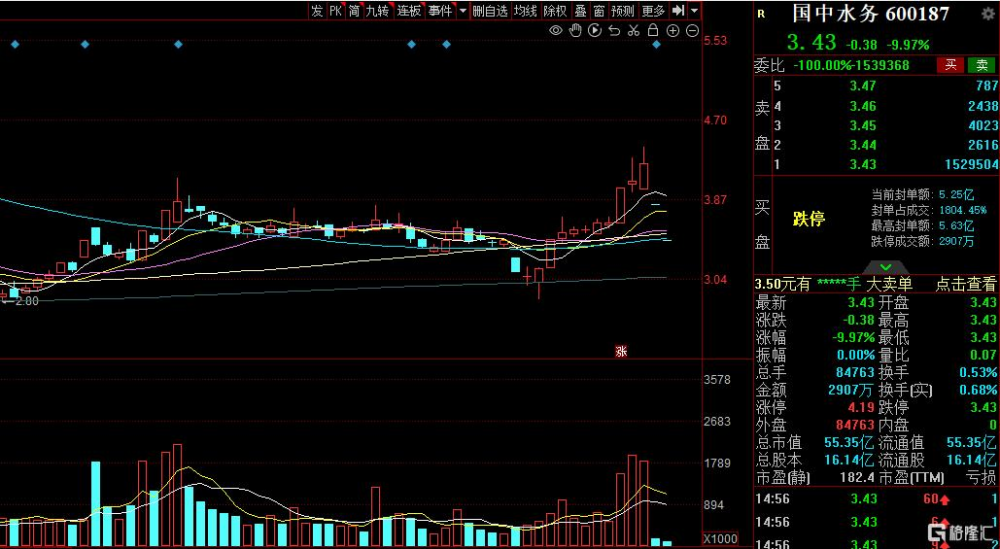
Task: Toggle the eye visibility icon
Action: (556, 30)
